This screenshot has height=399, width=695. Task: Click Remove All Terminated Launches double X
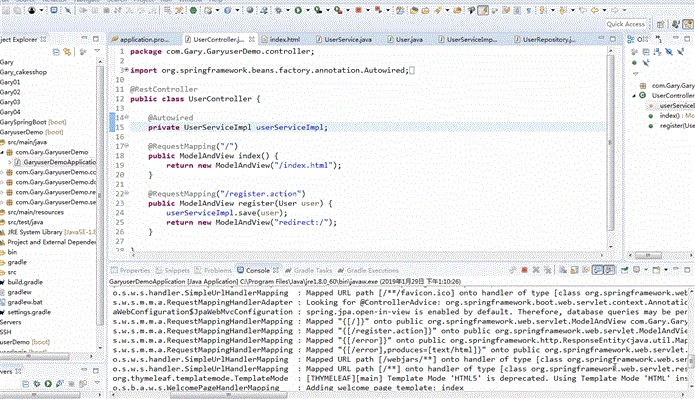548,270
